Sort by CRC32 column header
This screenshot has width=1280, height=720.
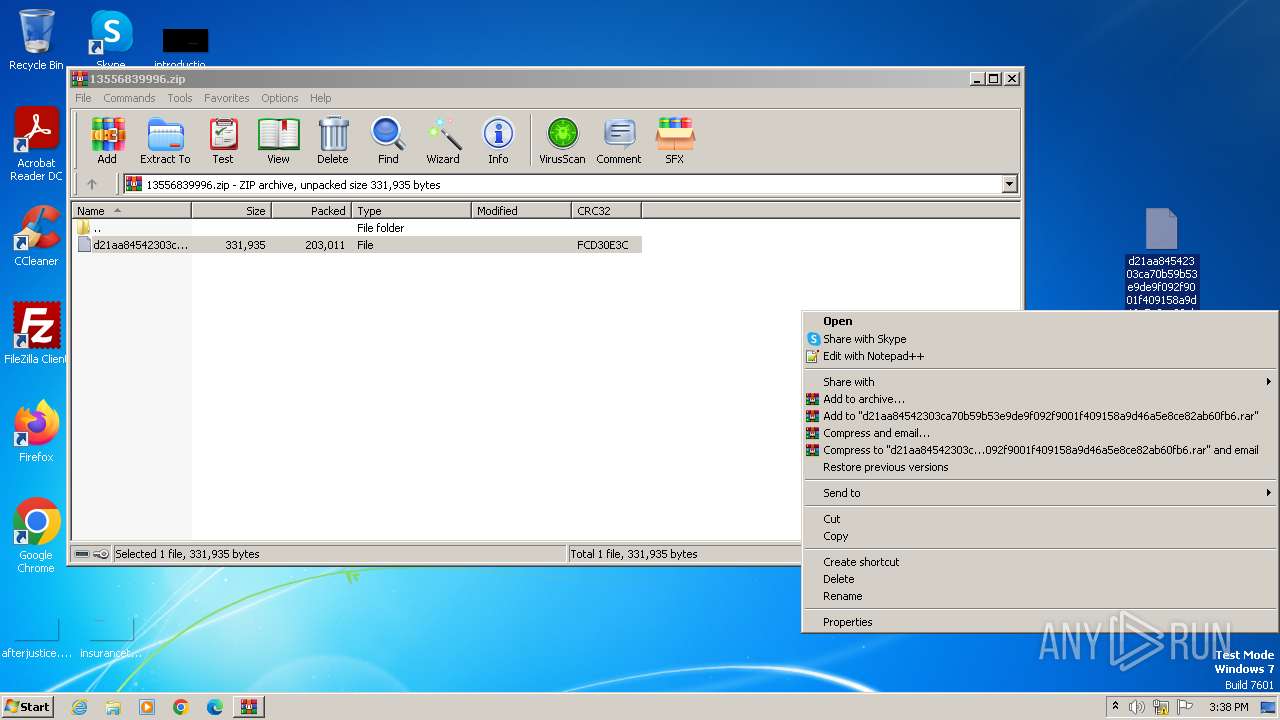tap(606, 210)
